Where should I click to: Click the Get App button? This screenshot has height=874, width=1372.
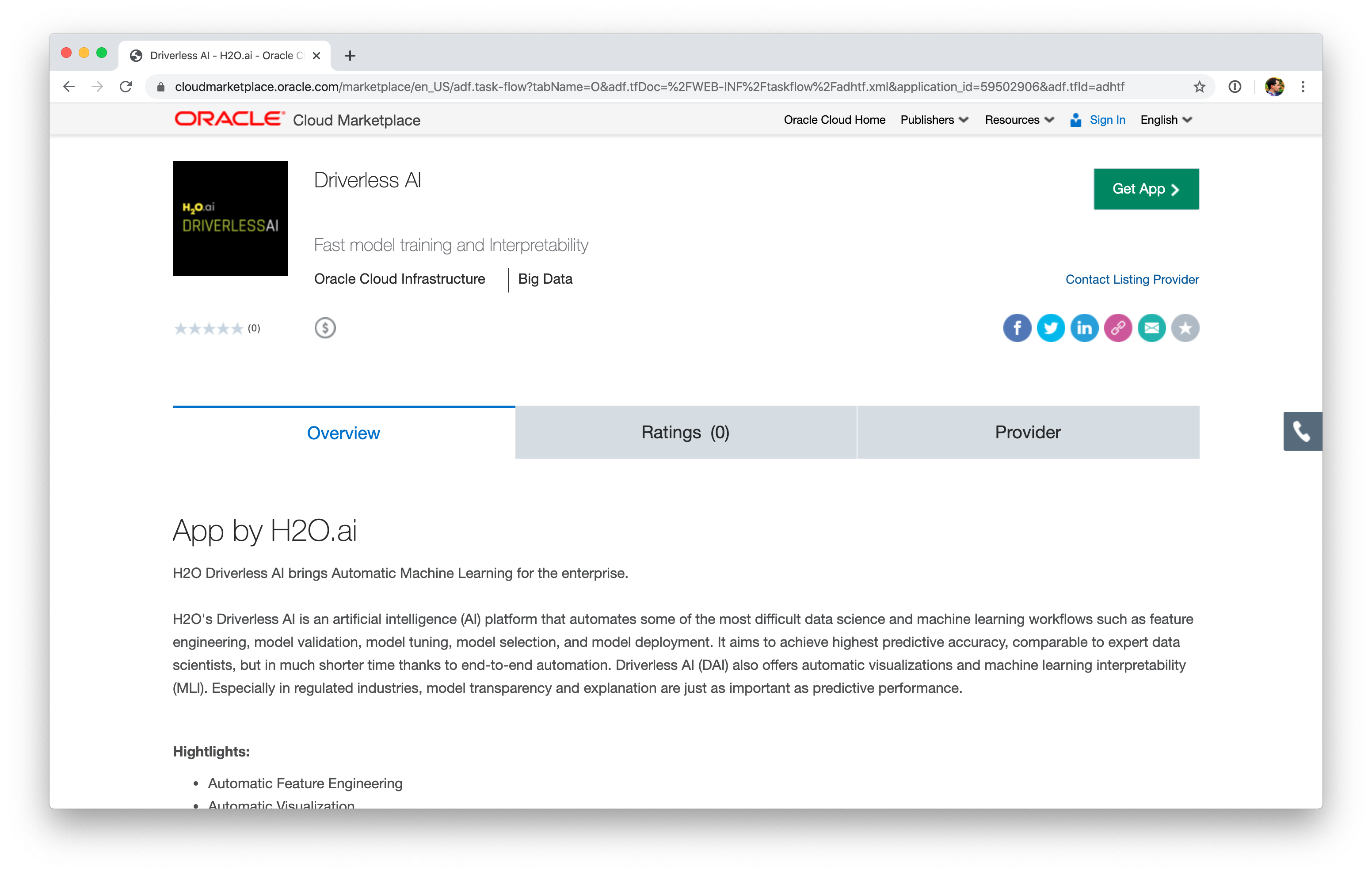(x=1145, y=189)
